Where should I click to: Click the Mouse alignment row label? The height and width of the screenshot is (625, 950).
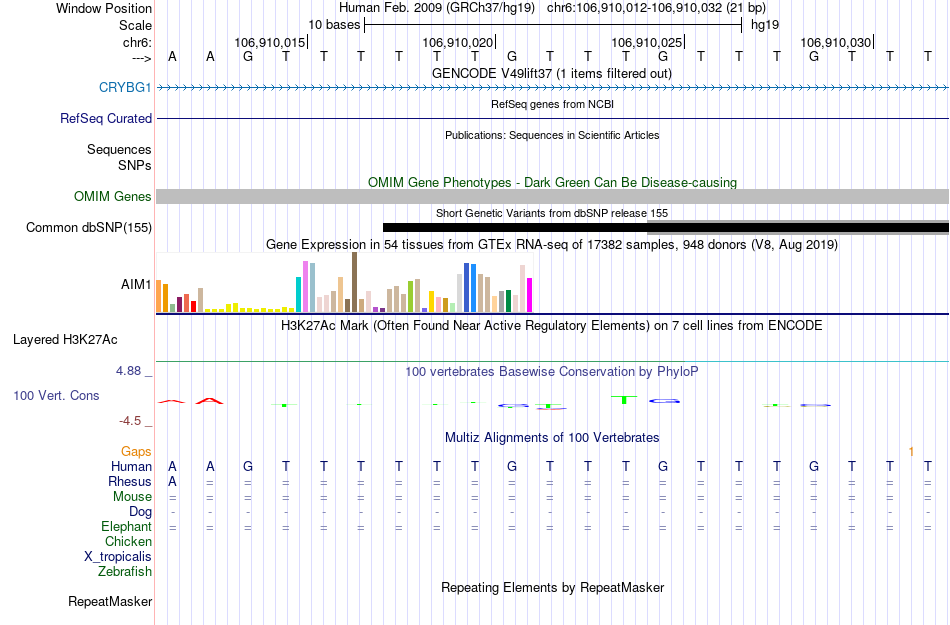pos(132,497)
